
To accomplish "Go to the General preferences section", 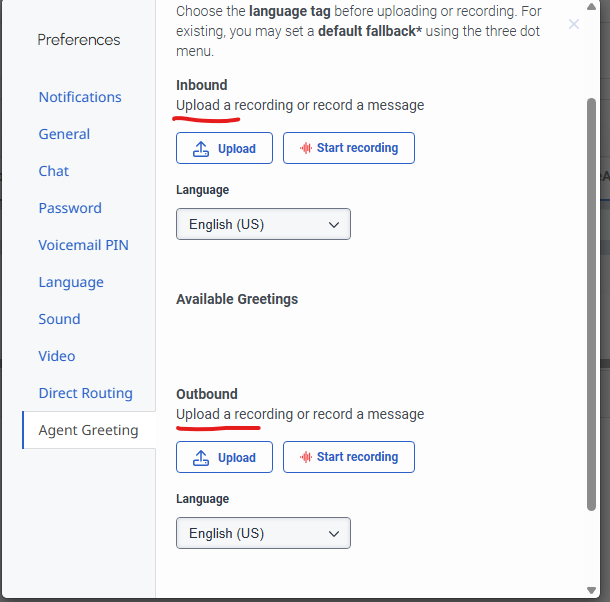I will [64, 134].
